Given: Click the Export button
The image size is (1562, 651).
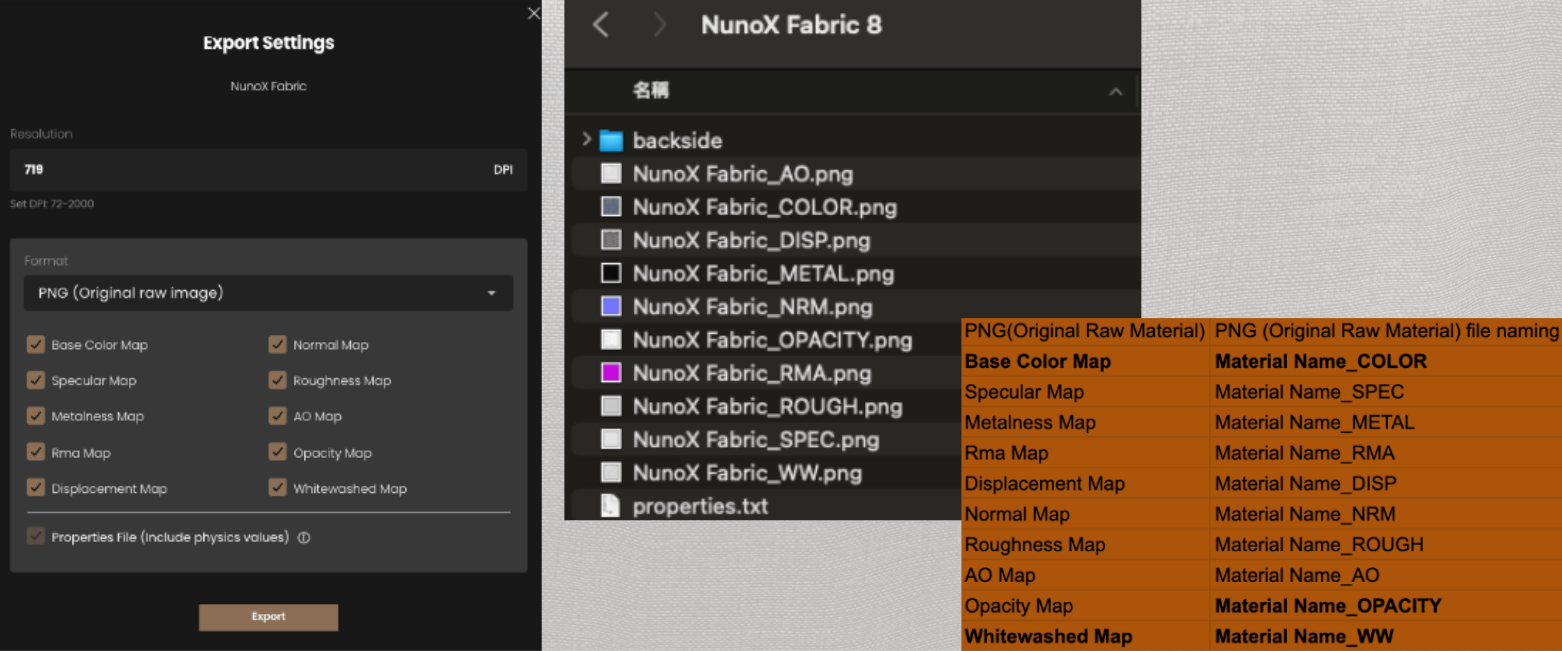Looking at the screenshot, I should pyautogui.click(x=268, y=617).
